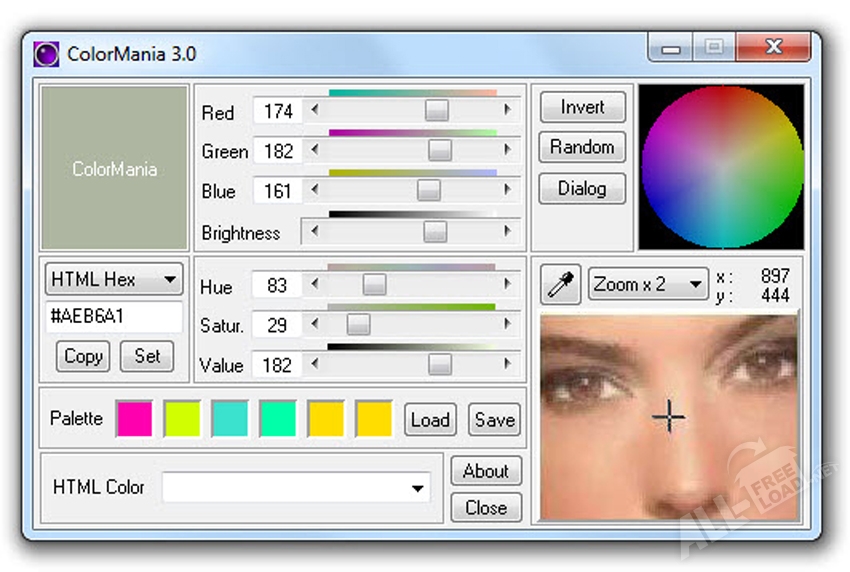Pick the turquoise palette swatch

230,419
